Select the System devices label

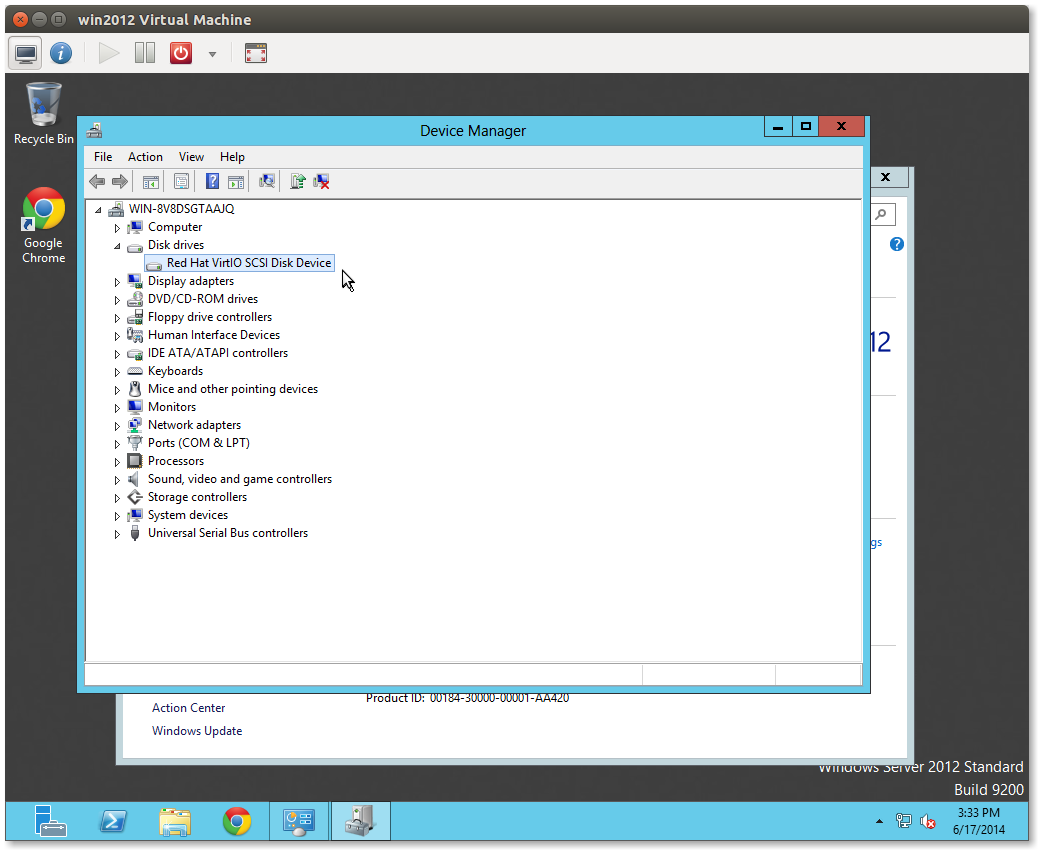point(187,514)
